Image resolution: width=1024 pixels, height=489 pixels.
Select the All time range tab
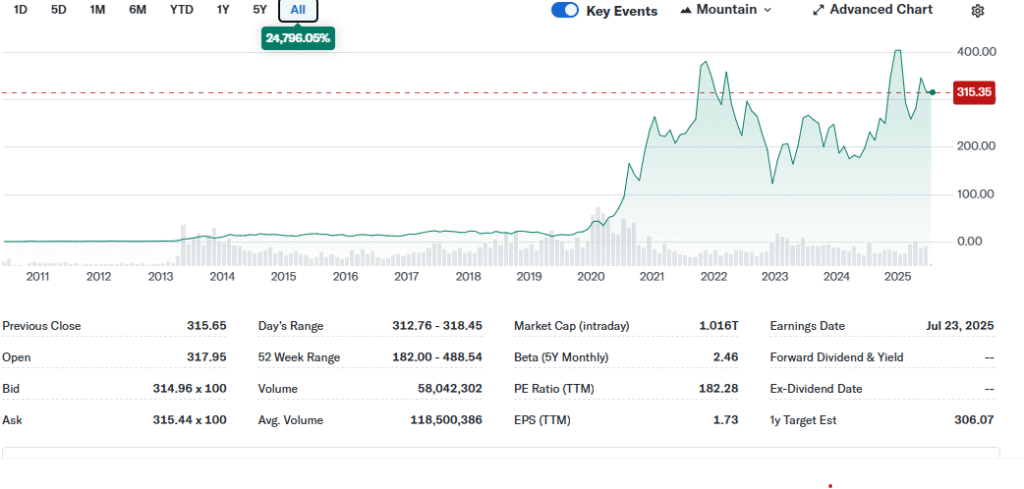tap(298, 9)
